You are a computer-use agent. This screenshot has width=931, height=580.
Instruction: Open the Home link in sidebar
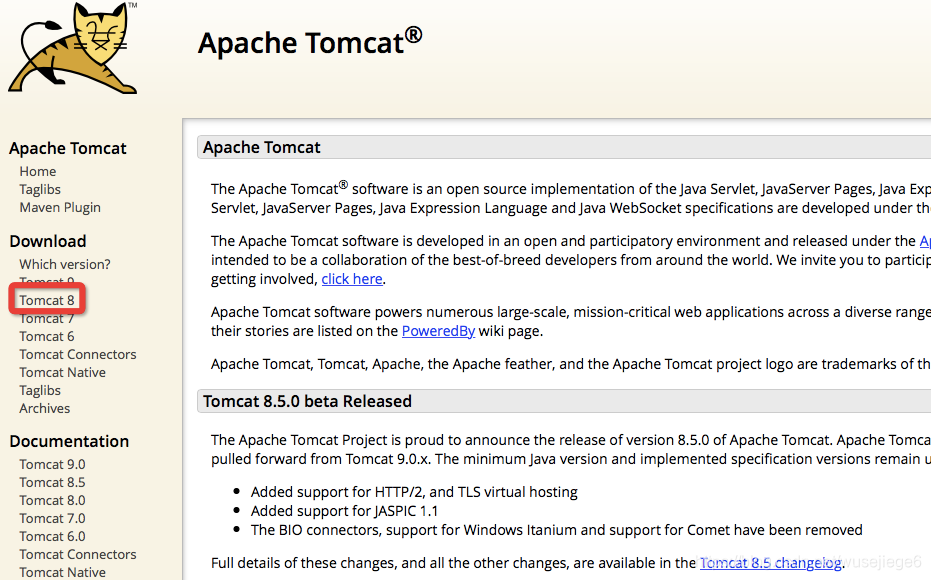click(x=37, y=172)
